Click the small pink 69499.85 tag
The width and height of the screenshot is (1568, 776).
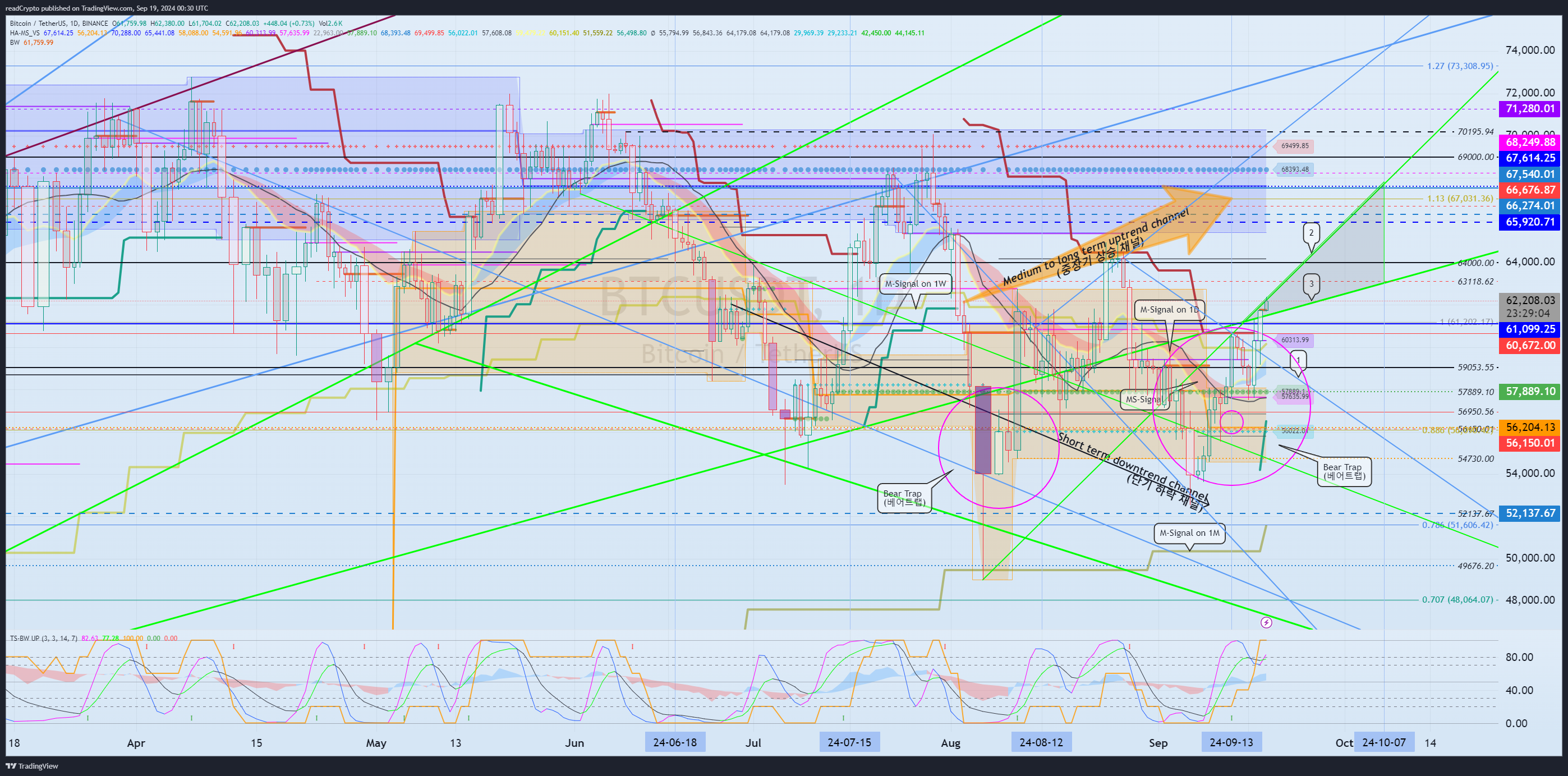pos(1295,146)
